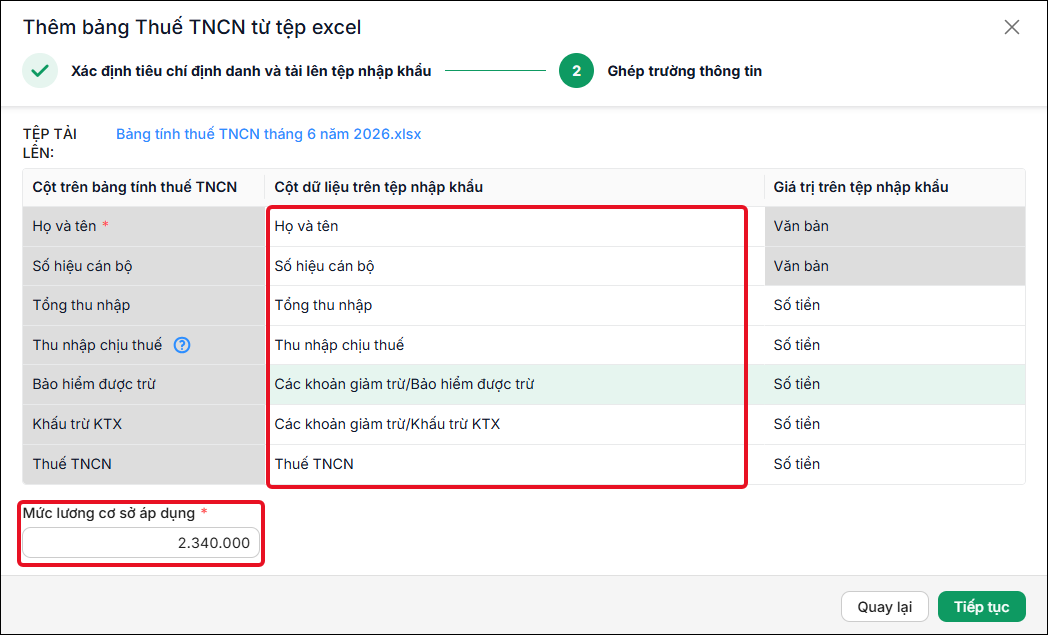Open the Tổng thu nhập mapping dropdown
This screenshot has height=635, width=1048.
tap(508, 305)
